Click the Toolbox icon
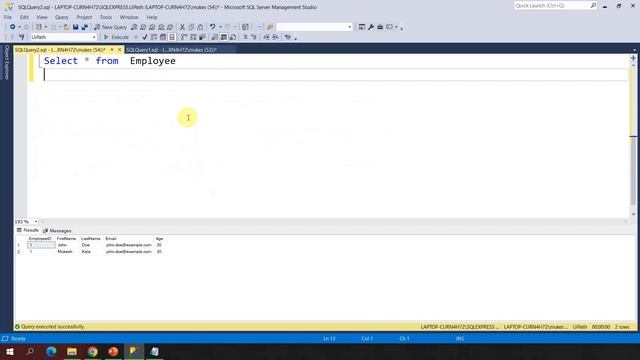640x360 pixels. (x=380, y=27)
